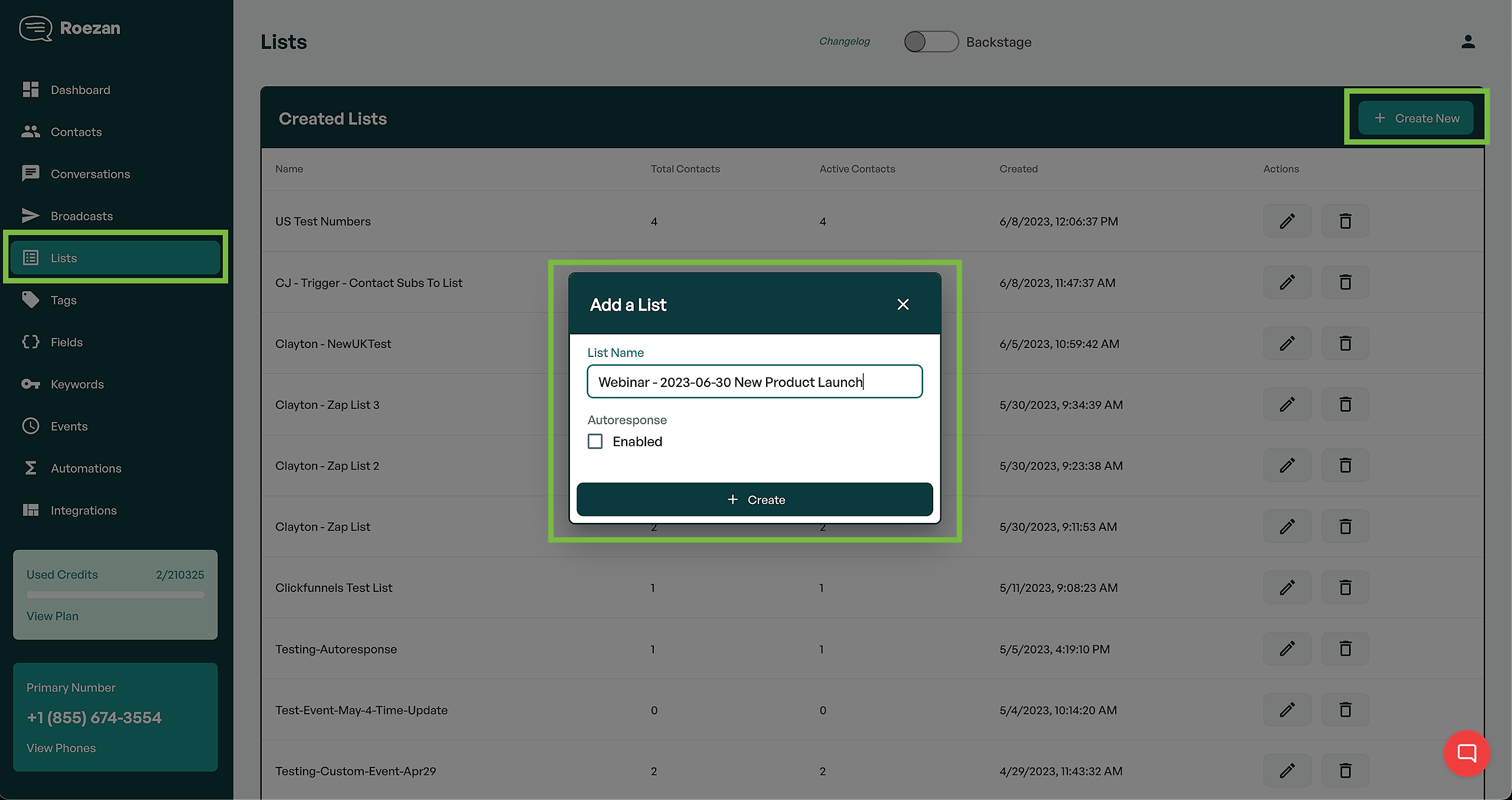Click the Used Credits progress bar
Image resolution: width=1512 pixels, height=800 pixels.
(x=115, y=594)
